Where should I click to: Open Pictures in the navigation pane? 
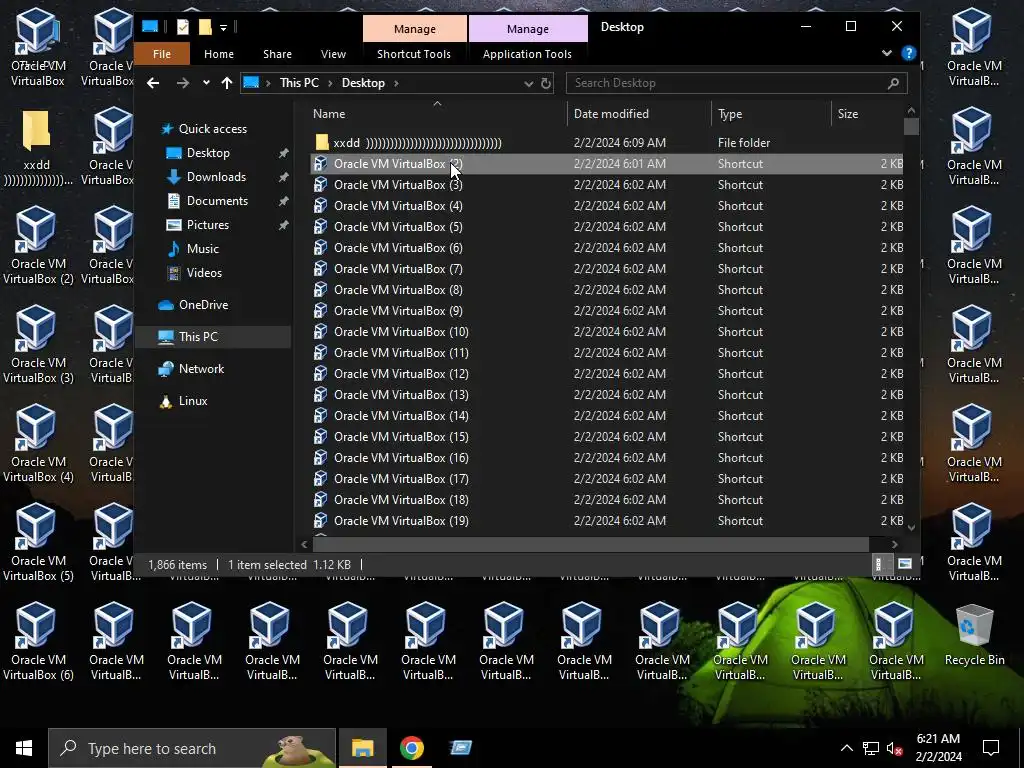[208, 225]
